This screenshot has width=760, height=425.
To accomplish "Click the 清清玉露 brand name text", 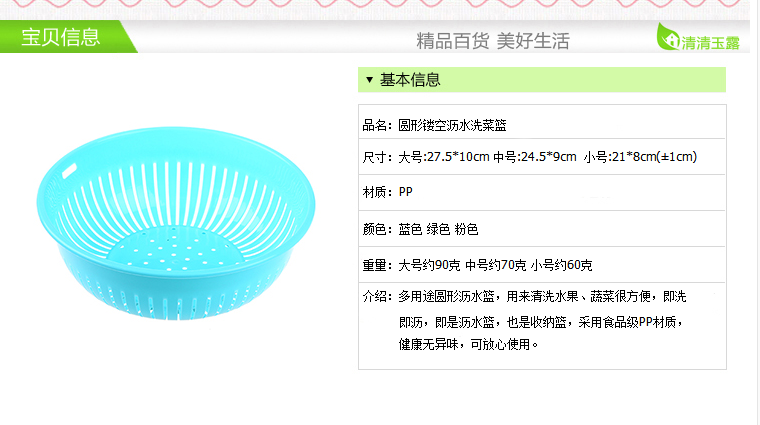I will click(x=709, y=42).
